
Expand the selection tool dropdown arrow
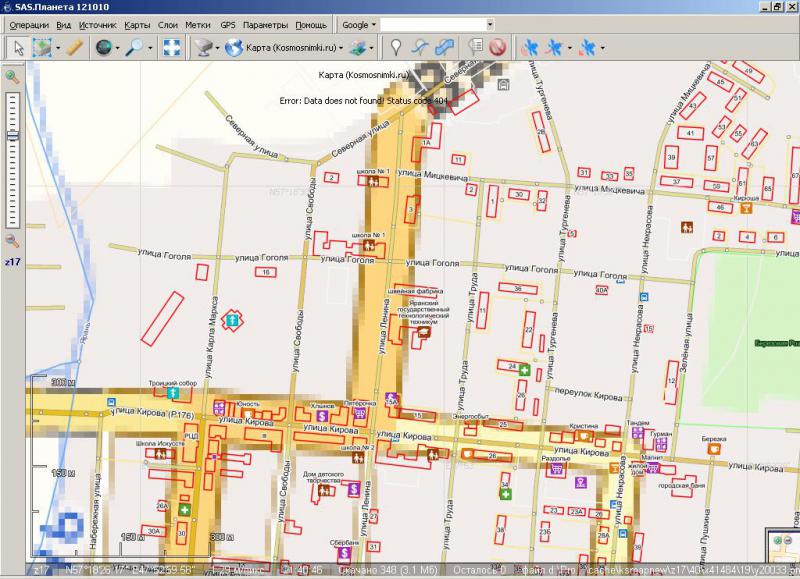[57, 47]
